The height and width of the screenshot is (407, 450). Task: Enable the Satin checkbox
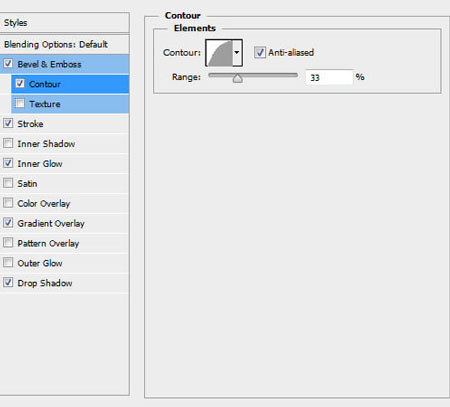(x=8, y=183)
